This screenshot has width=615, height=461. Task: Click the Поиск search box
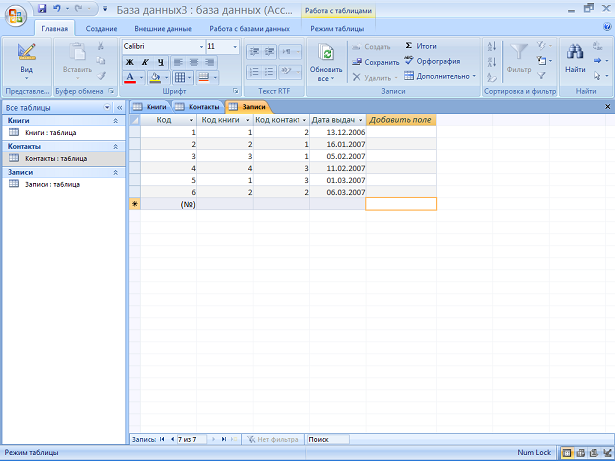pyautogui.click(x=328, y=439)
